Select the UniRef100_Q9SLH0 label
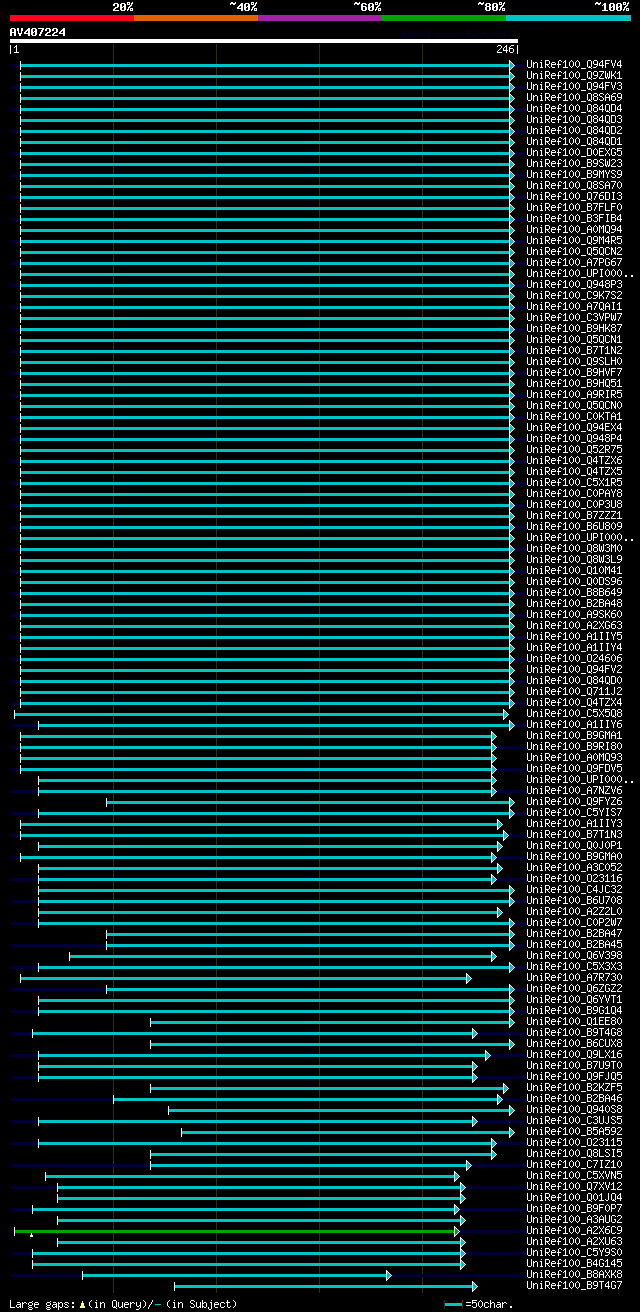 574,362
